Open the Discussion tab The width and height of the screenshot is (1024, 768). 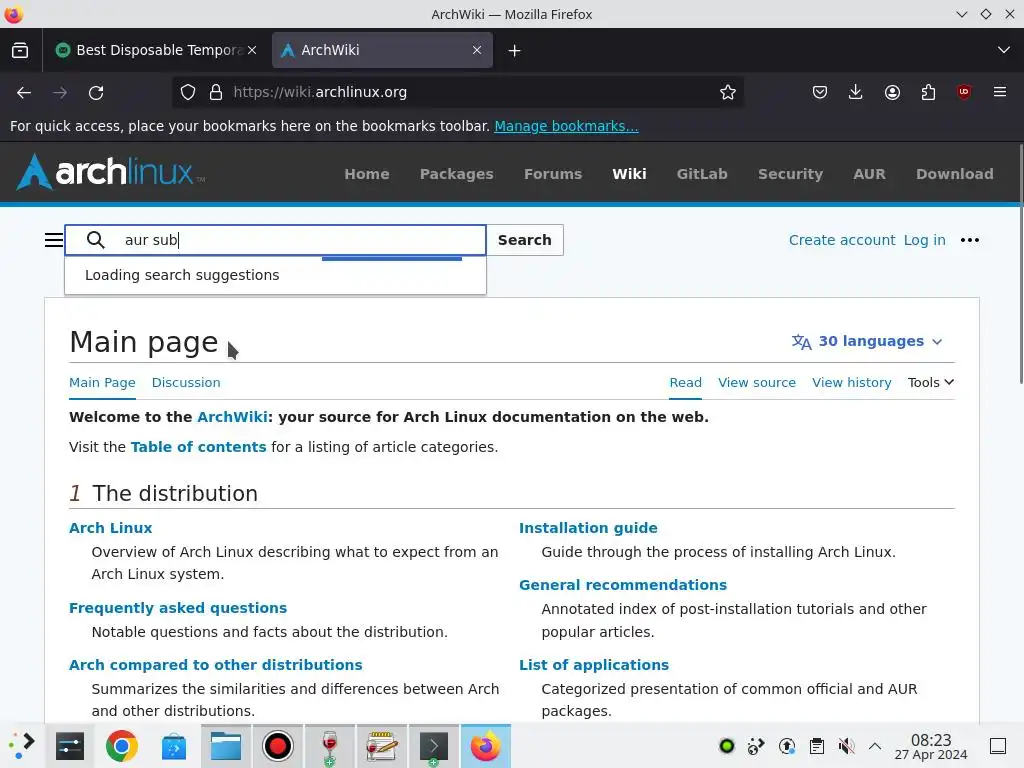[186, 383]
